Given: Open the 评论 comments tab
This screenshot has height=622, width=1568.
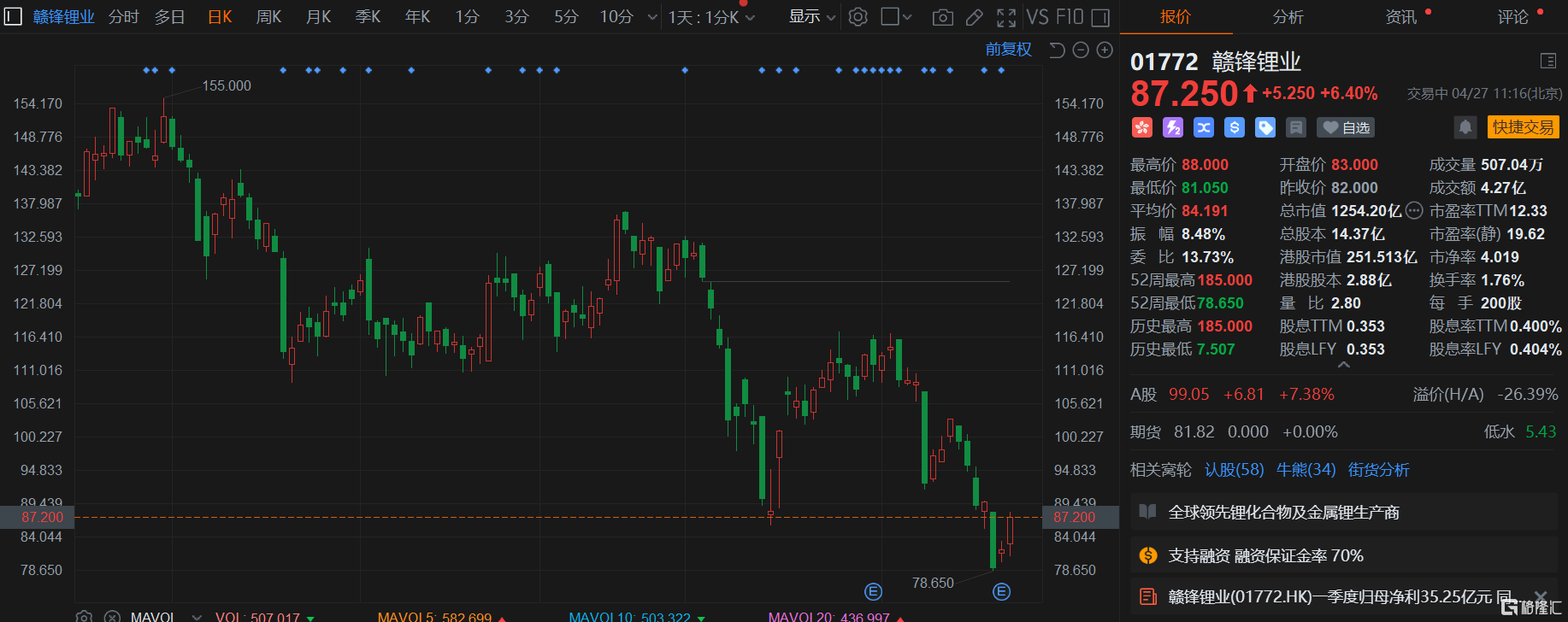Looking at the screenshot, I should click(x=1512, y=17).
